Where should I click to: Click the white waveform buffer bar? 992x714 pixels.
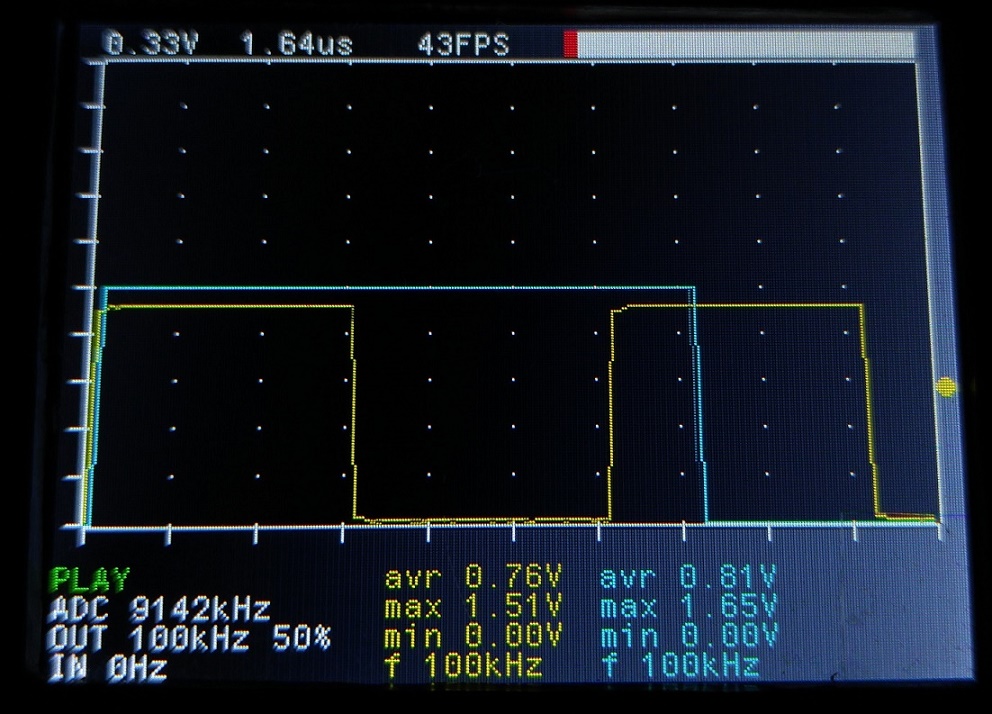coord(745,46)
